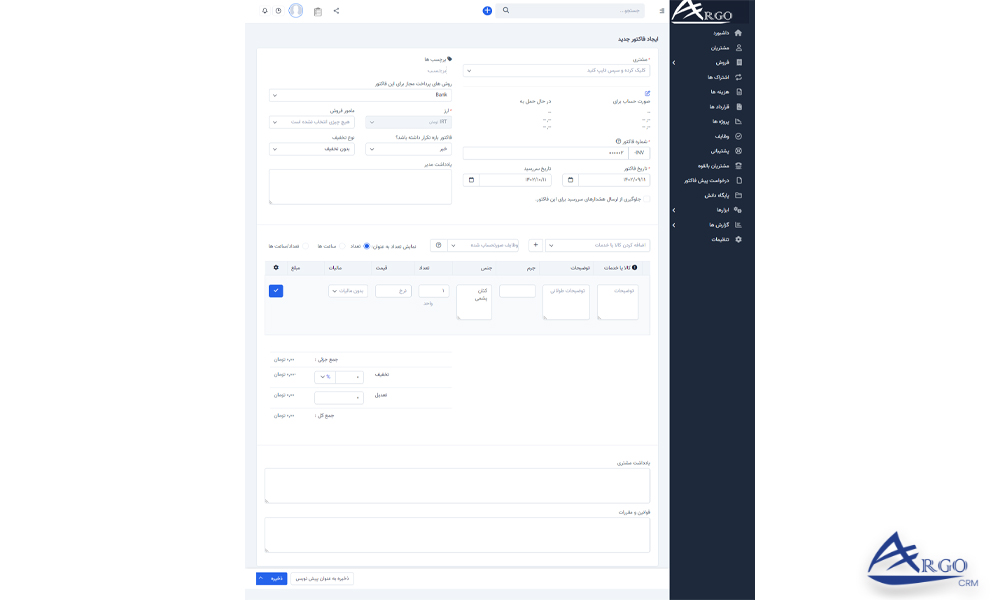Open the share icon in top bar
The width and height of the screenshot is (1000, 600).
tap(336, 11)
